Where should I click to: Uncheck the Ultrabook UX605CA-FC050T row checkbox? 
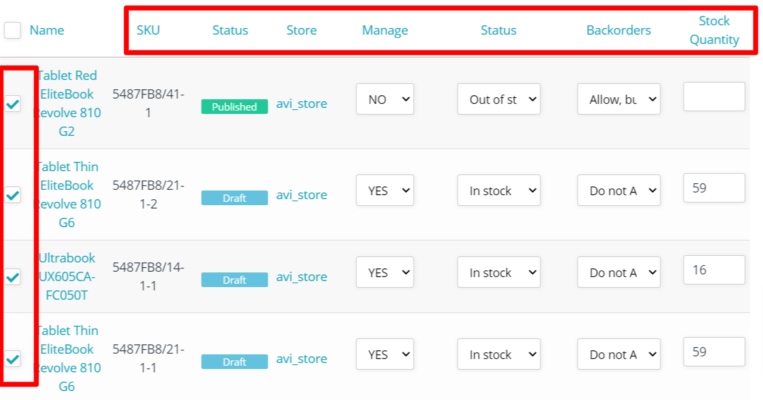pyautogui.click(x=13, y=277)
